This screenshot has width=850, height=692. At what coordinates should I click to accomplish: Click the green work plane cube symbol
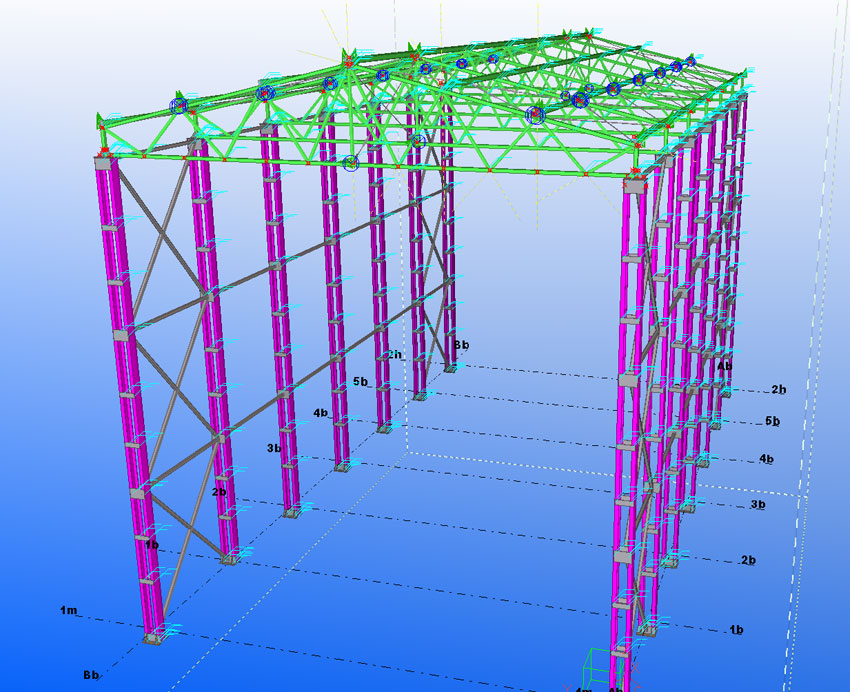click(x=599, y=666)
